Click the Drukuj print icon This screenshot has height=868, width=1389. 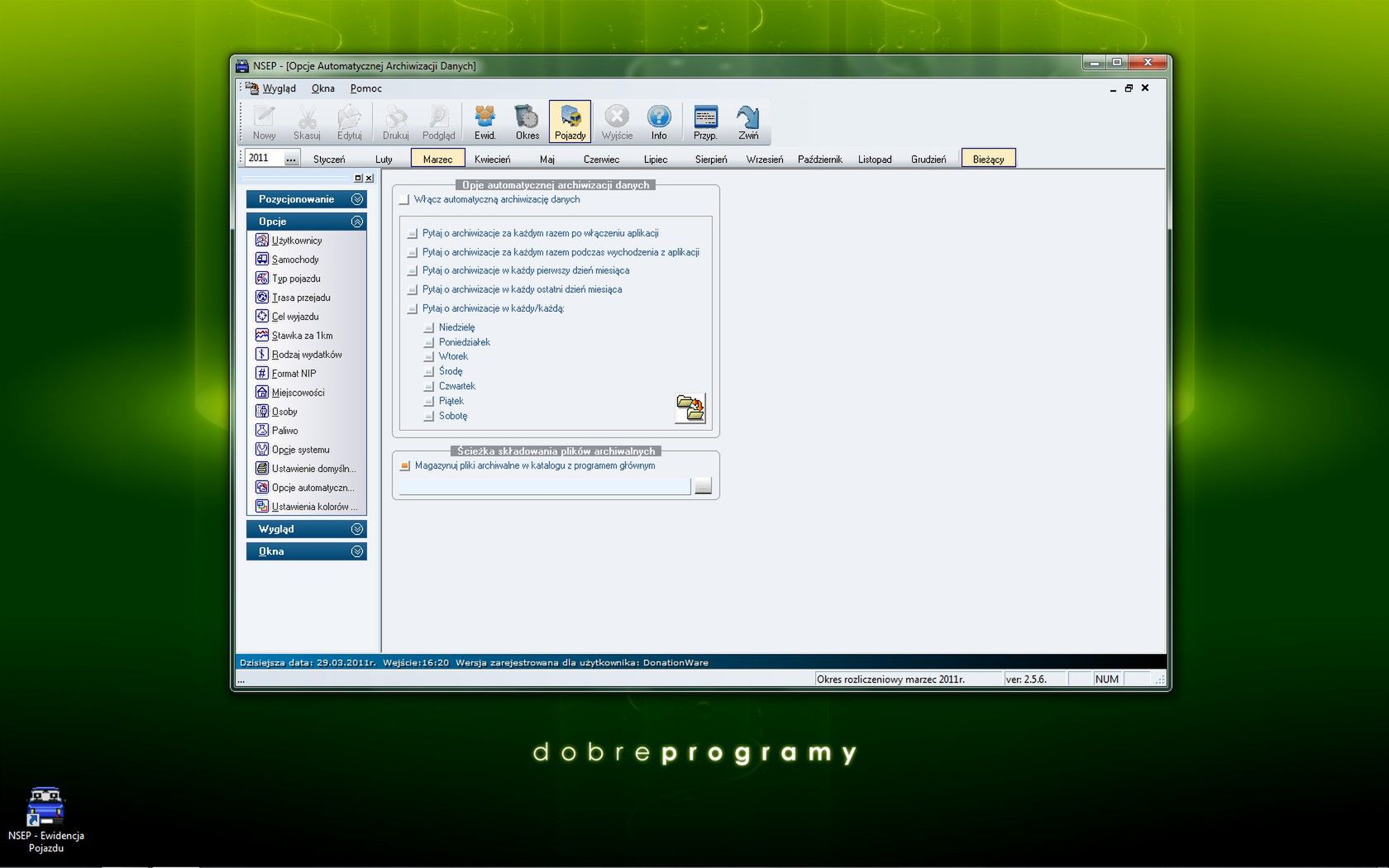pyautogui.click(x=396, y=122)
